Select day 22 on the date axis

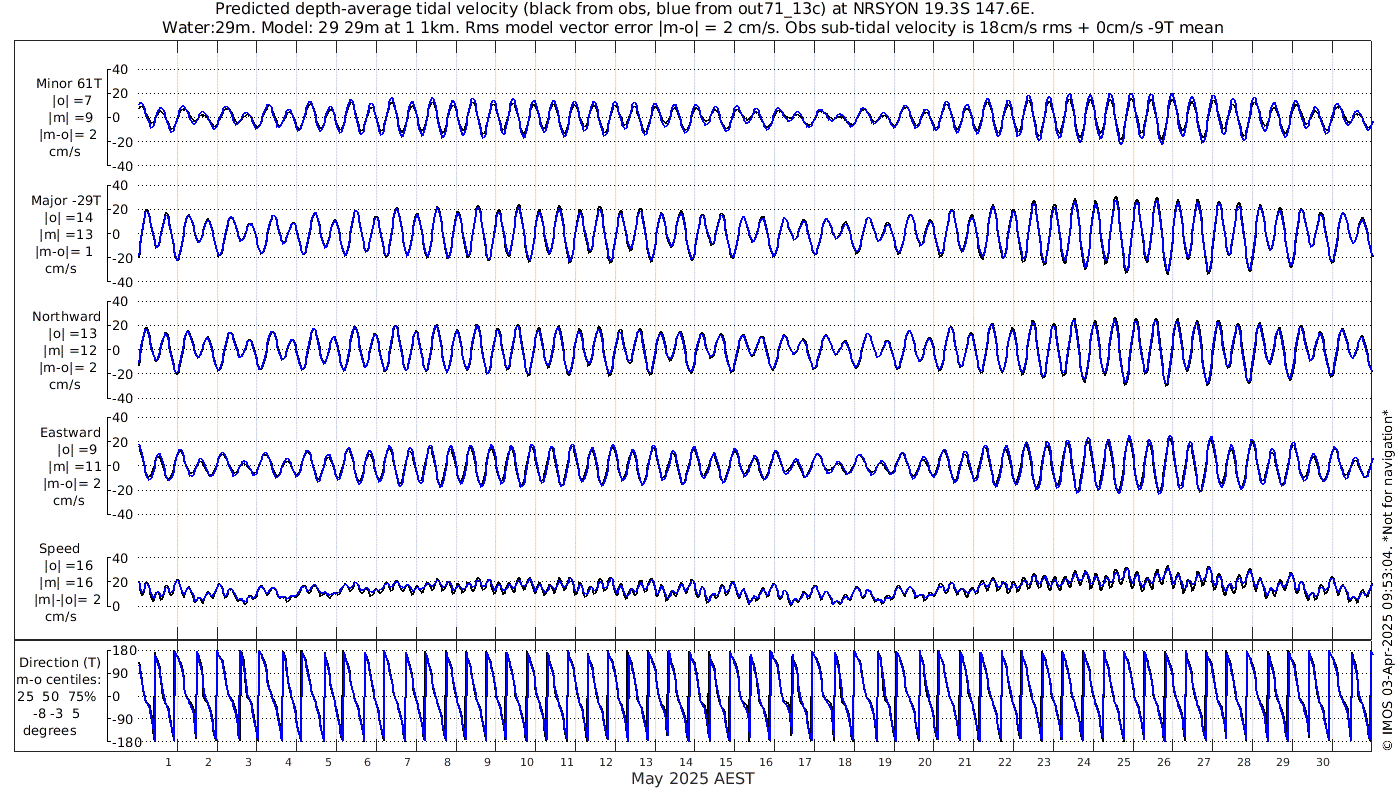pyautogui.click(x=1004, y=762)
